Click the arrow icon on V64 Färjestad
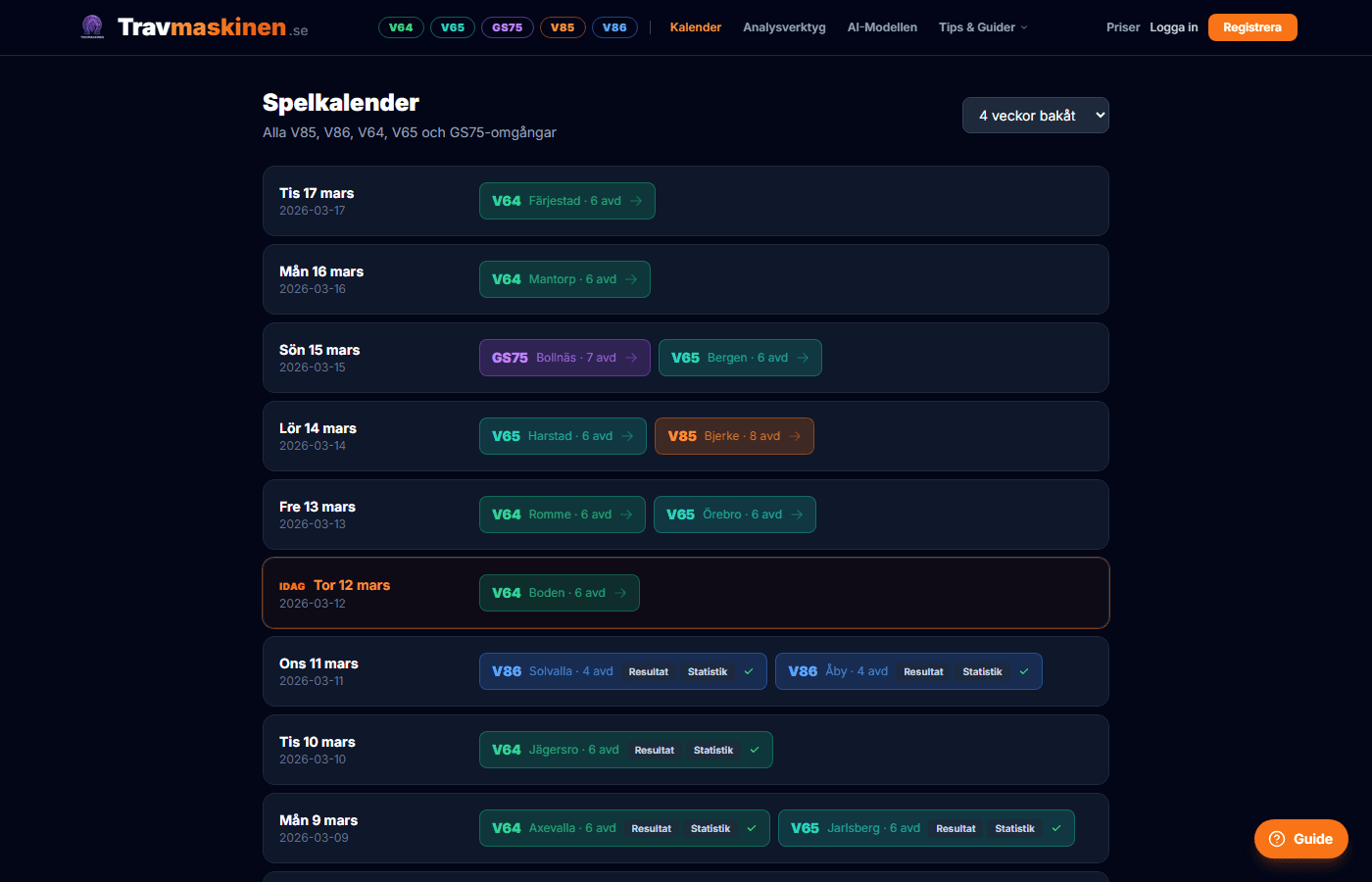The height and width of the screenshot is (882, 1372). [636, 201]
